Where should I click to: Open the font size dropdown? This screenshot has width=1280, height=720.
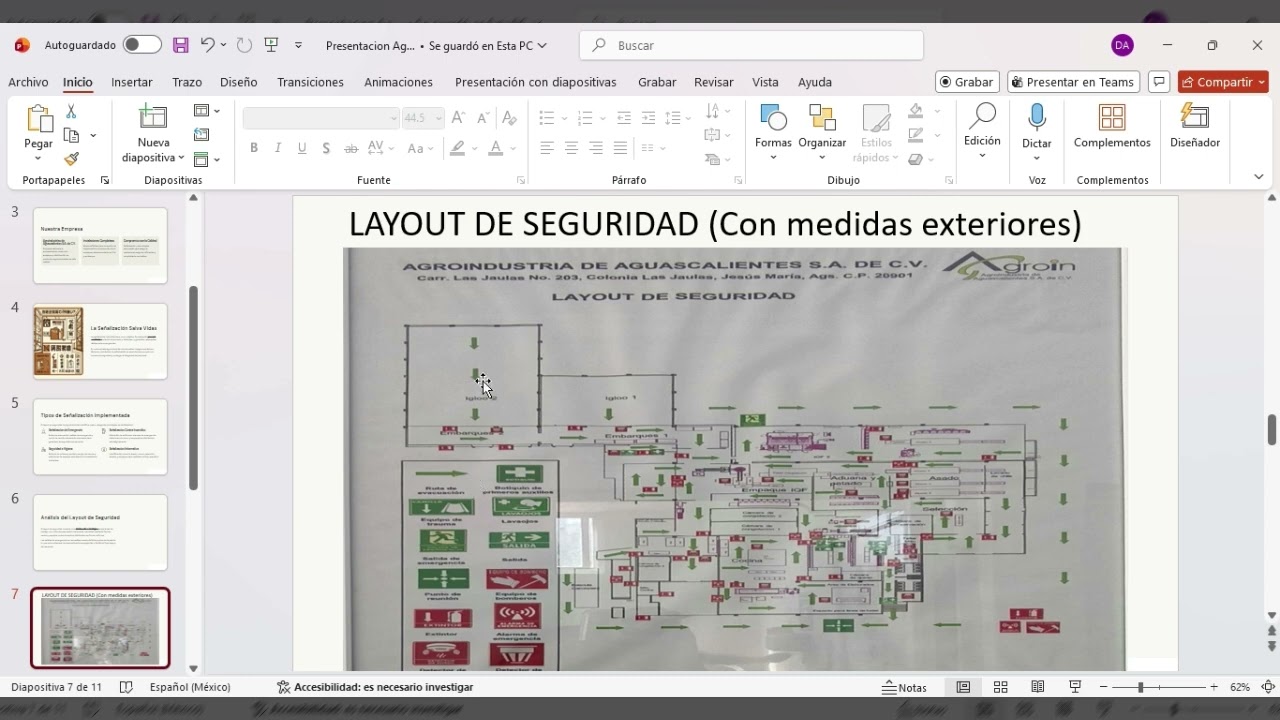pyautogui.click(x=438, y=118)
